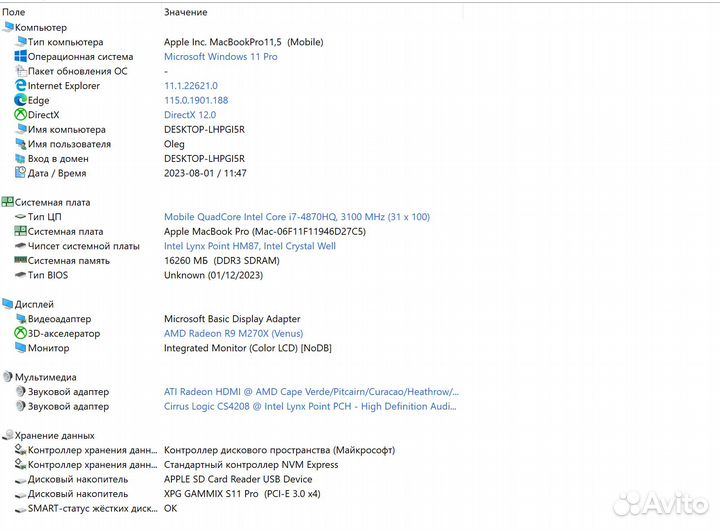Click the Internet Explorer icon

pyautogui.click(x=20, y=85)
